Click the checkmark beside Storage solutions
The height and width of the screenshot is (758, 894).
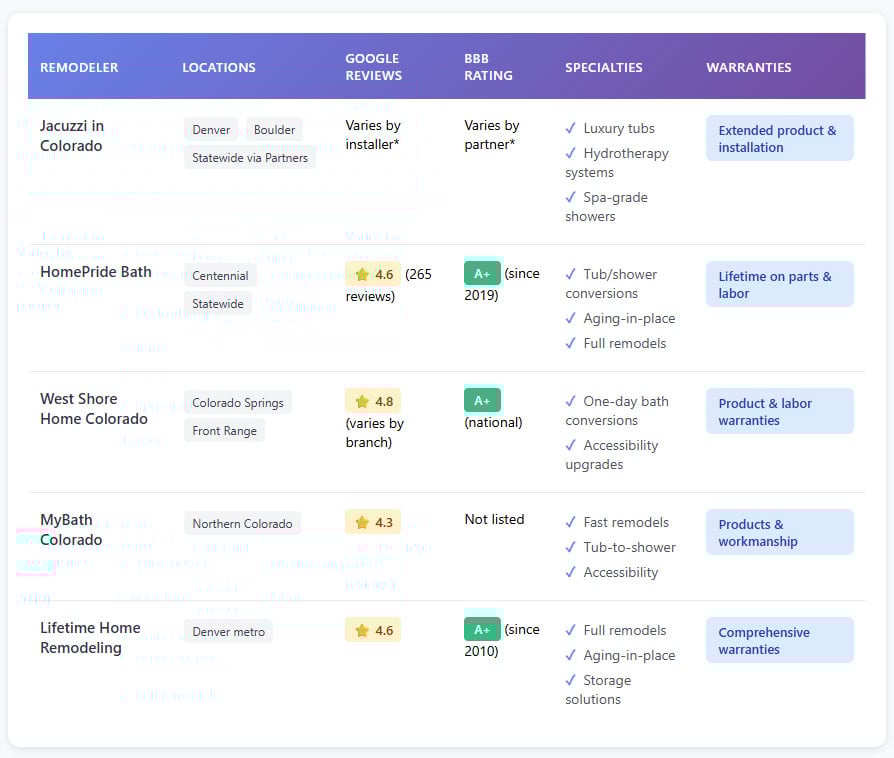571,680
